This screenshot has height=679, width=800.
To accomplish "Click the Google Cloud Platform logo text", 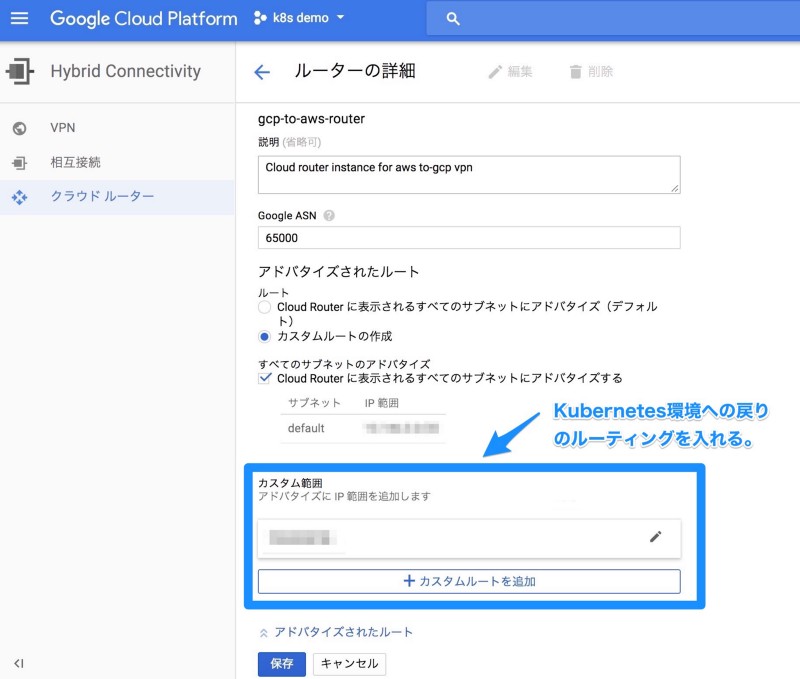I will tap(144, 18).
